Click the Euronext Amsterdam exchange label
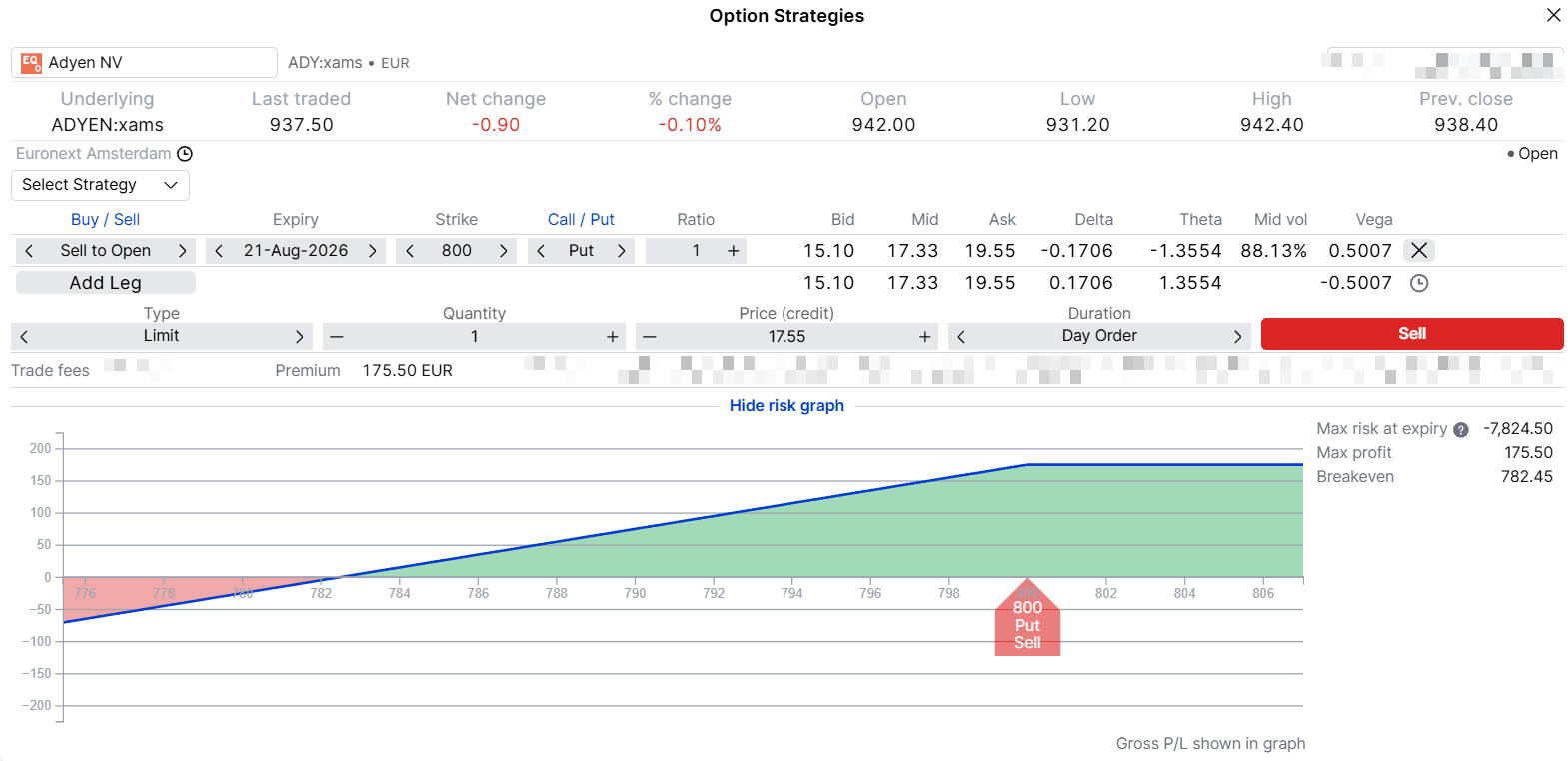Image resolution: width=1568 pixels, height=761 pixels. (x=94, y=154)
